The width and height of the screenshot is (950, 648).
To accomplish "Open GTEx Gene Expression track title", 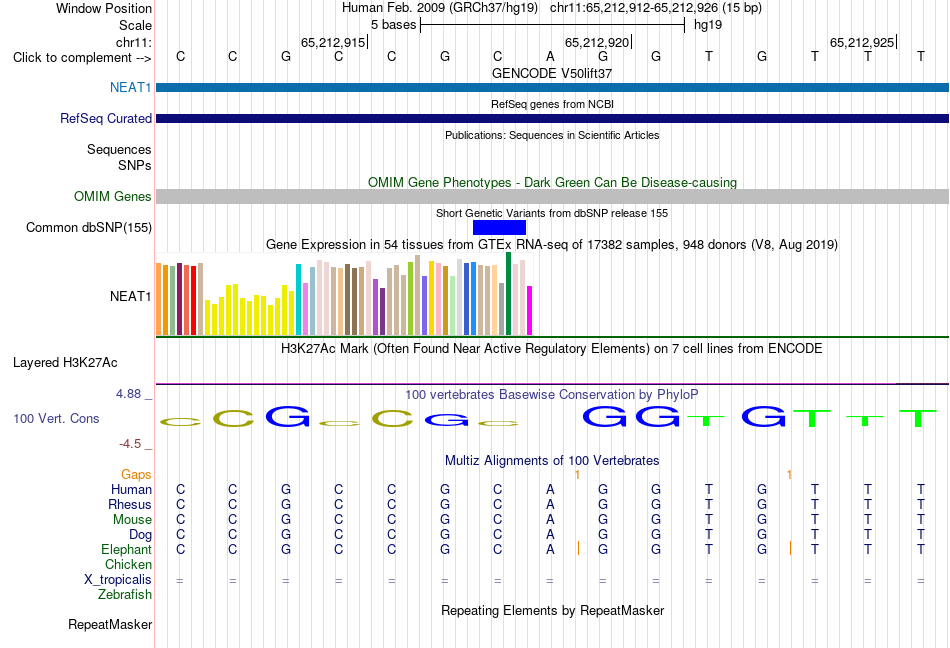I will click(552, 245).
